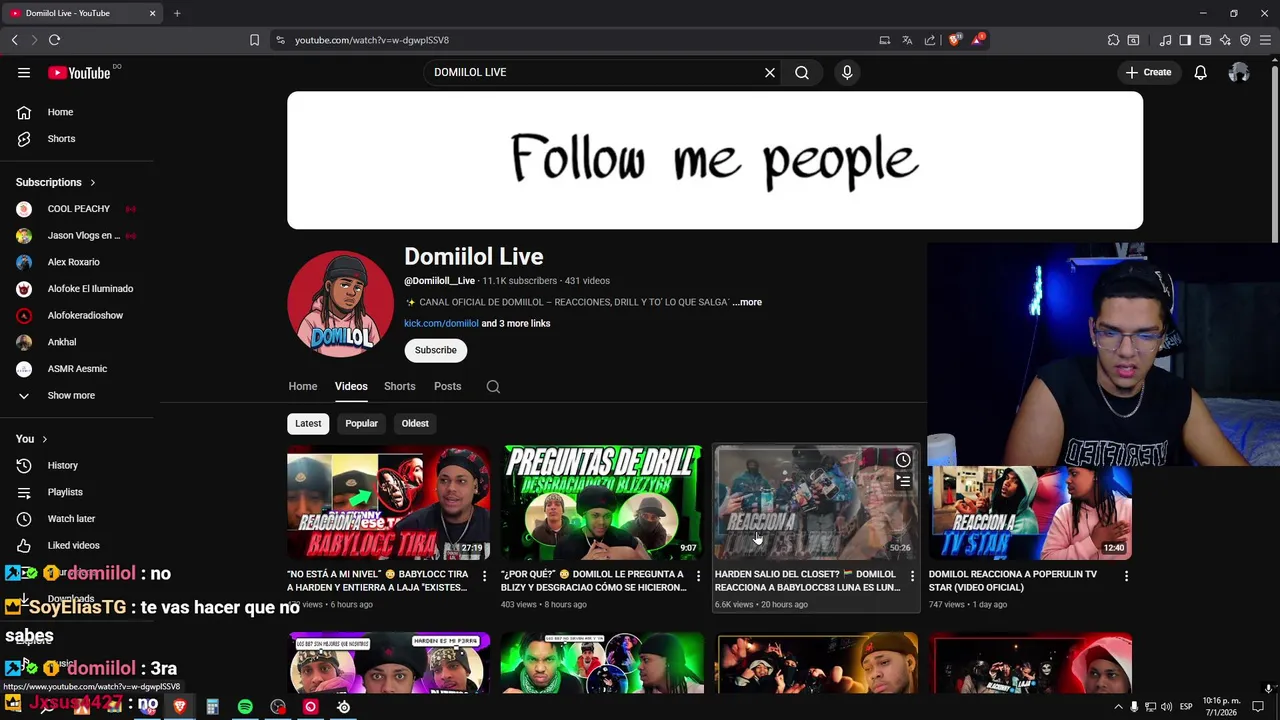This screenshot has height=720, width=1280.
Task: Open Spotify from the taskbar
Action: tap(245, 707)
